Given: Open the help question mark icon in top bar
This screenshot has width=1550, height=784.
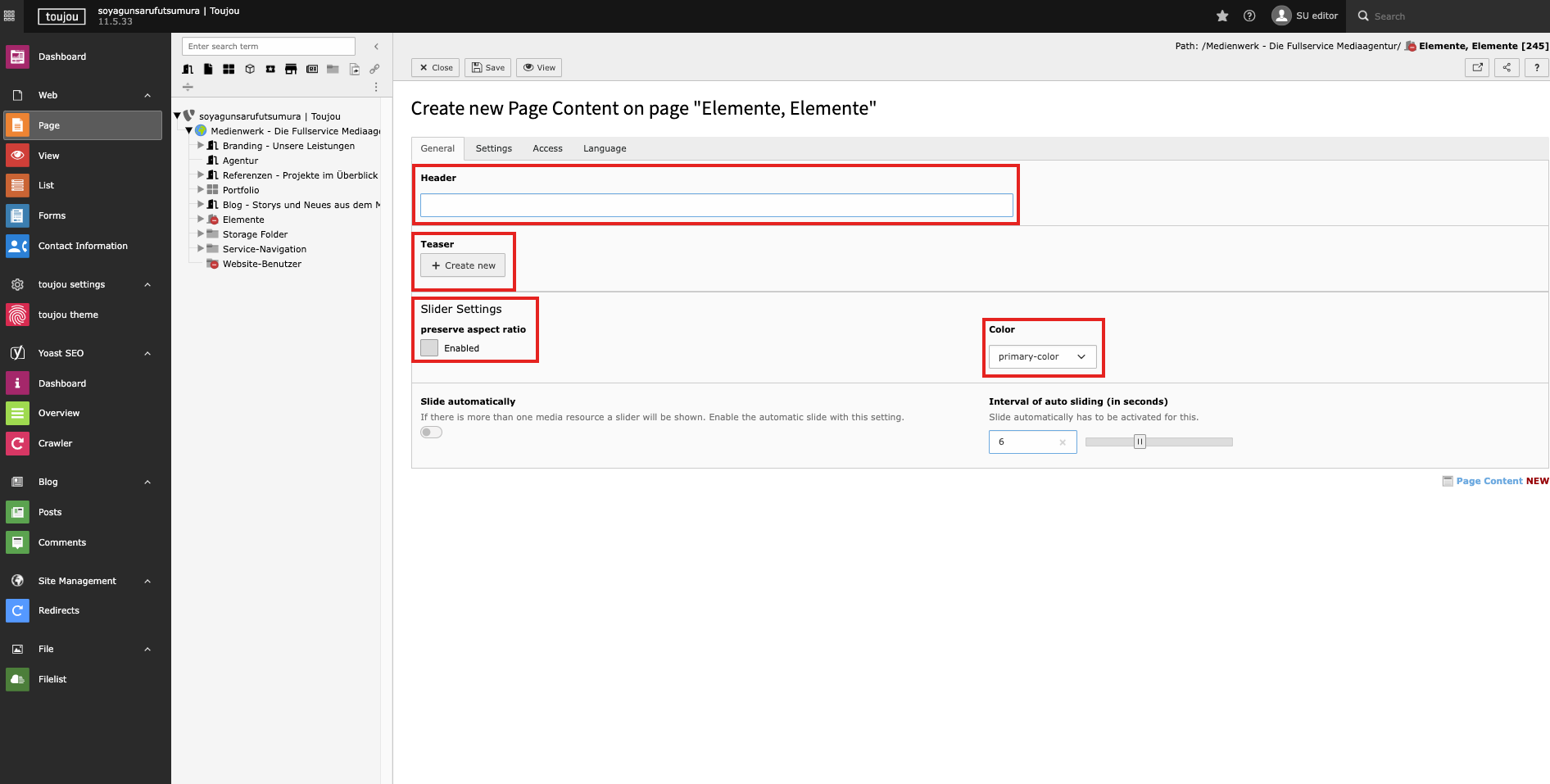Looking at the screenshot, I should click(1249, 16).
